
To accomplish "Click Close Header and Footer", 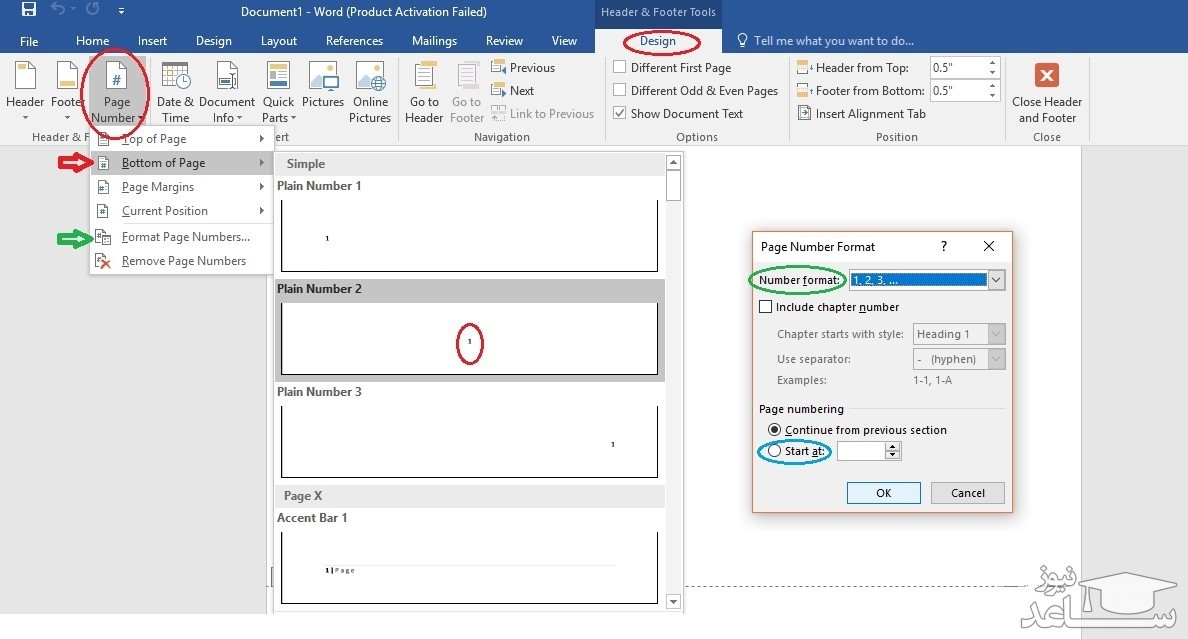I will coord(1047,92).
